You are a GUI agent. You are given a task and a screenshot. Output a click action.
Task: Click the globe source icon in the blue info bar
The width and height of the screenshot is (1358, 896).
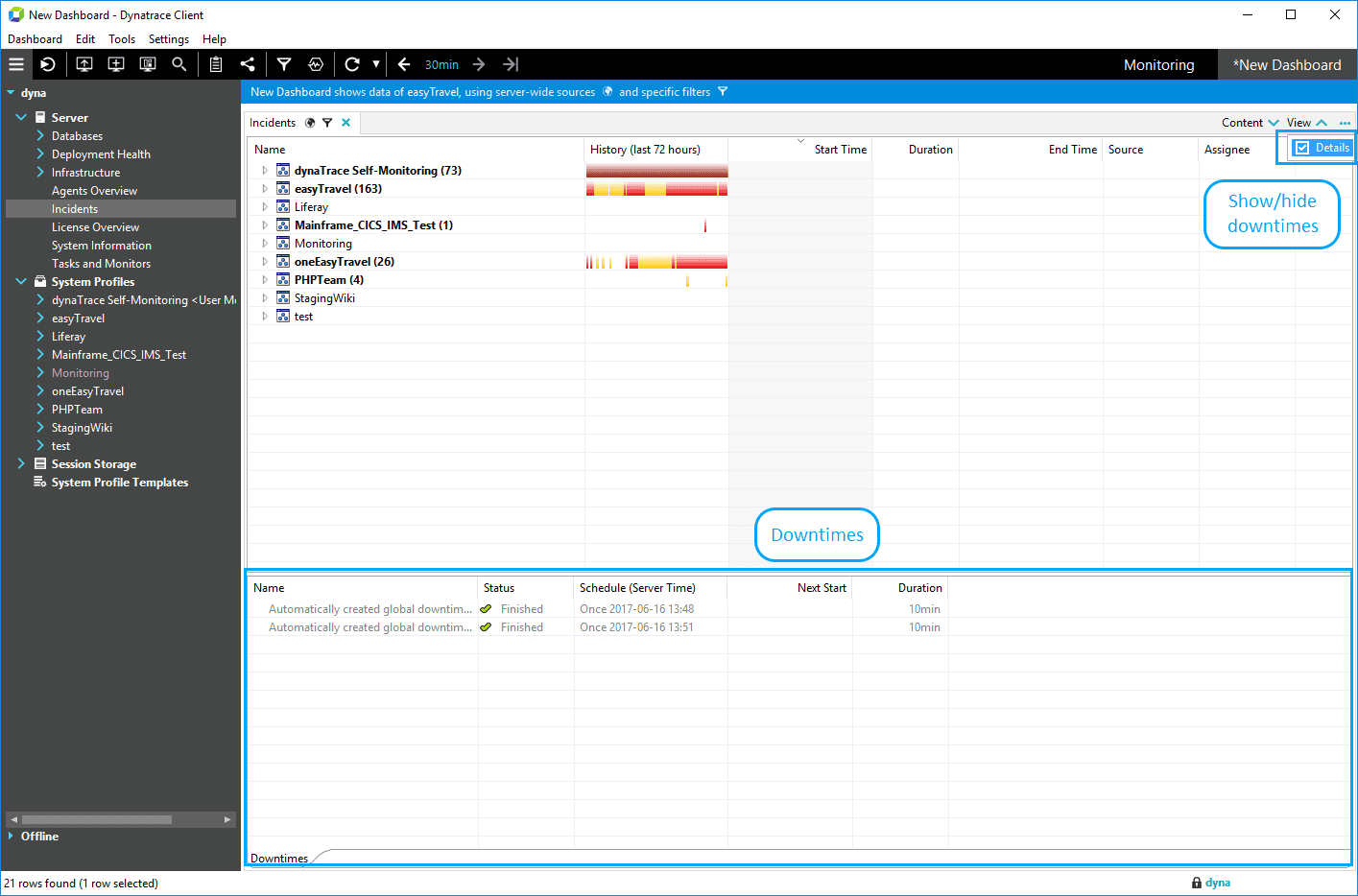click(608, 92)
